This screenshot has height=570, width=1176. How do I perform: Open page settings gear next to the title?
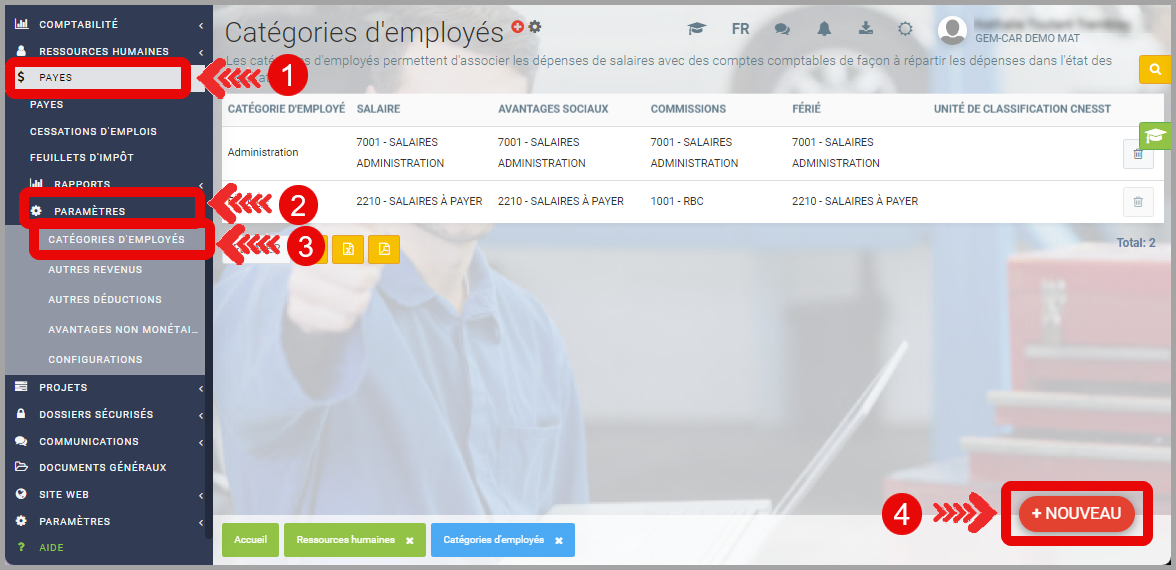click(535, 27)
